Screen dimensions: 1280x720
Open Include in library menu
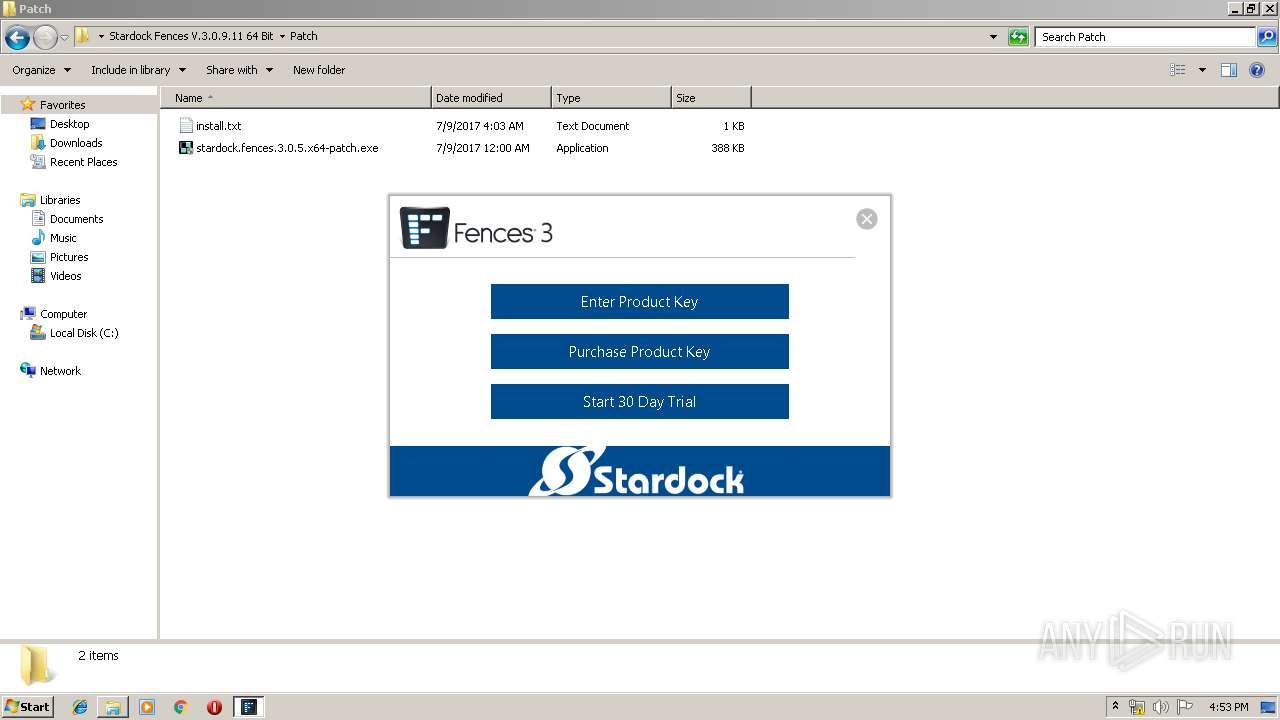[x=138, y=70]
